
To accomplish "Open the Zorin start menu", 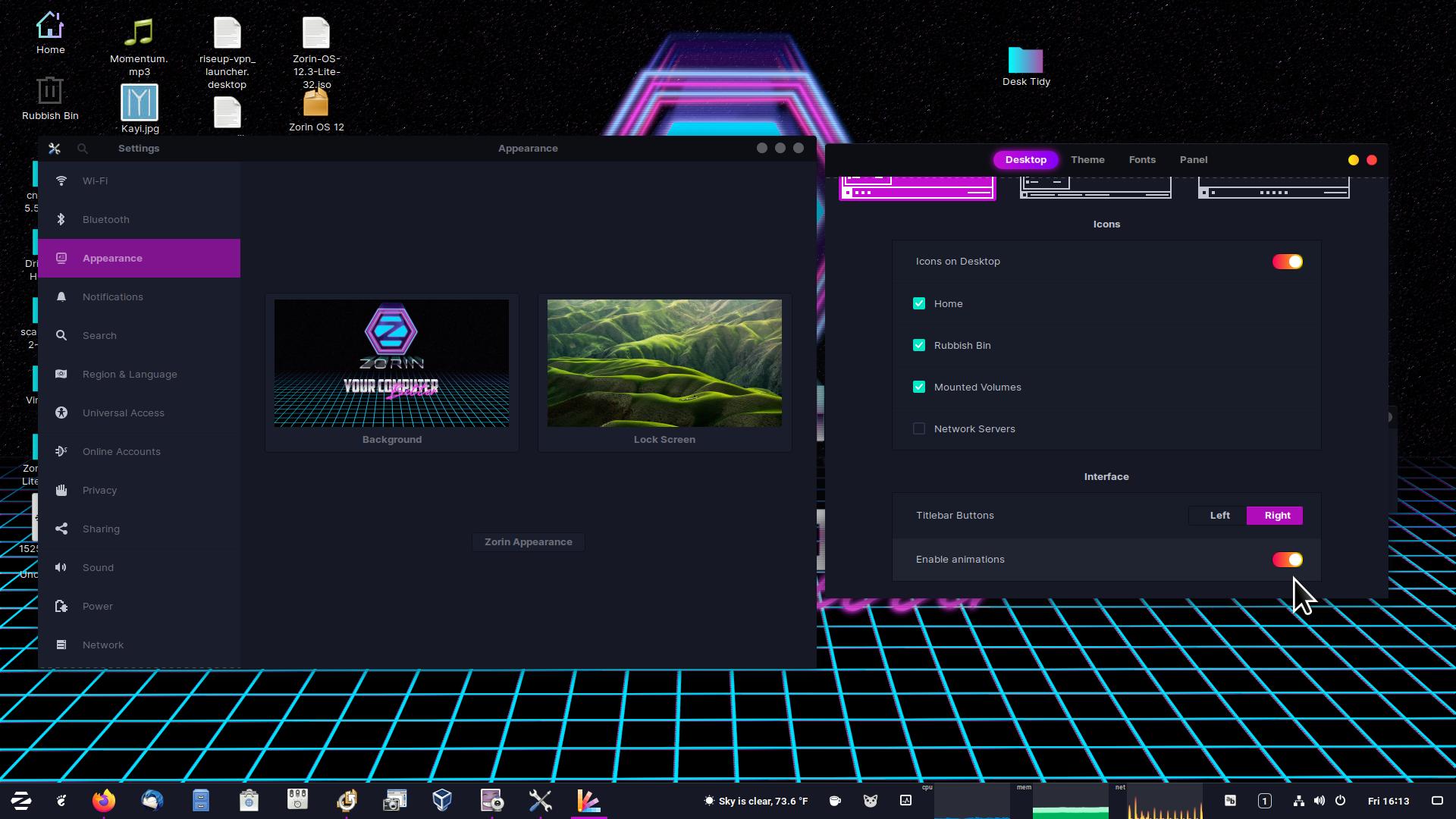I will [x=21, y=801].
